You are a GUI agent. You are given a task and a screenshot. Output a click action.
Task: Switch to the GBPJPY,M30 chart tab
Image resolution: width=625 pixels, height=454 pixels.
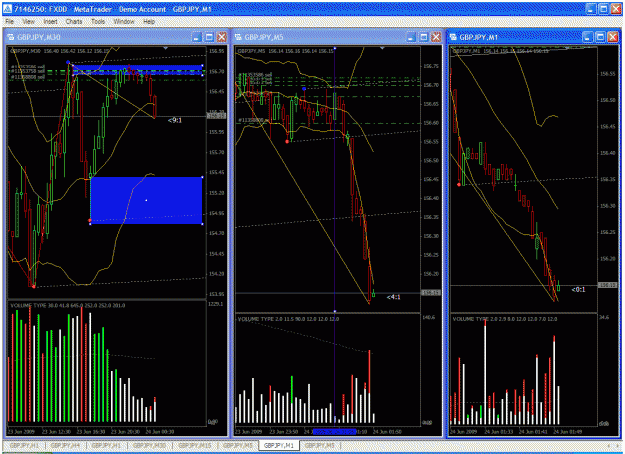tap(149, 445)
